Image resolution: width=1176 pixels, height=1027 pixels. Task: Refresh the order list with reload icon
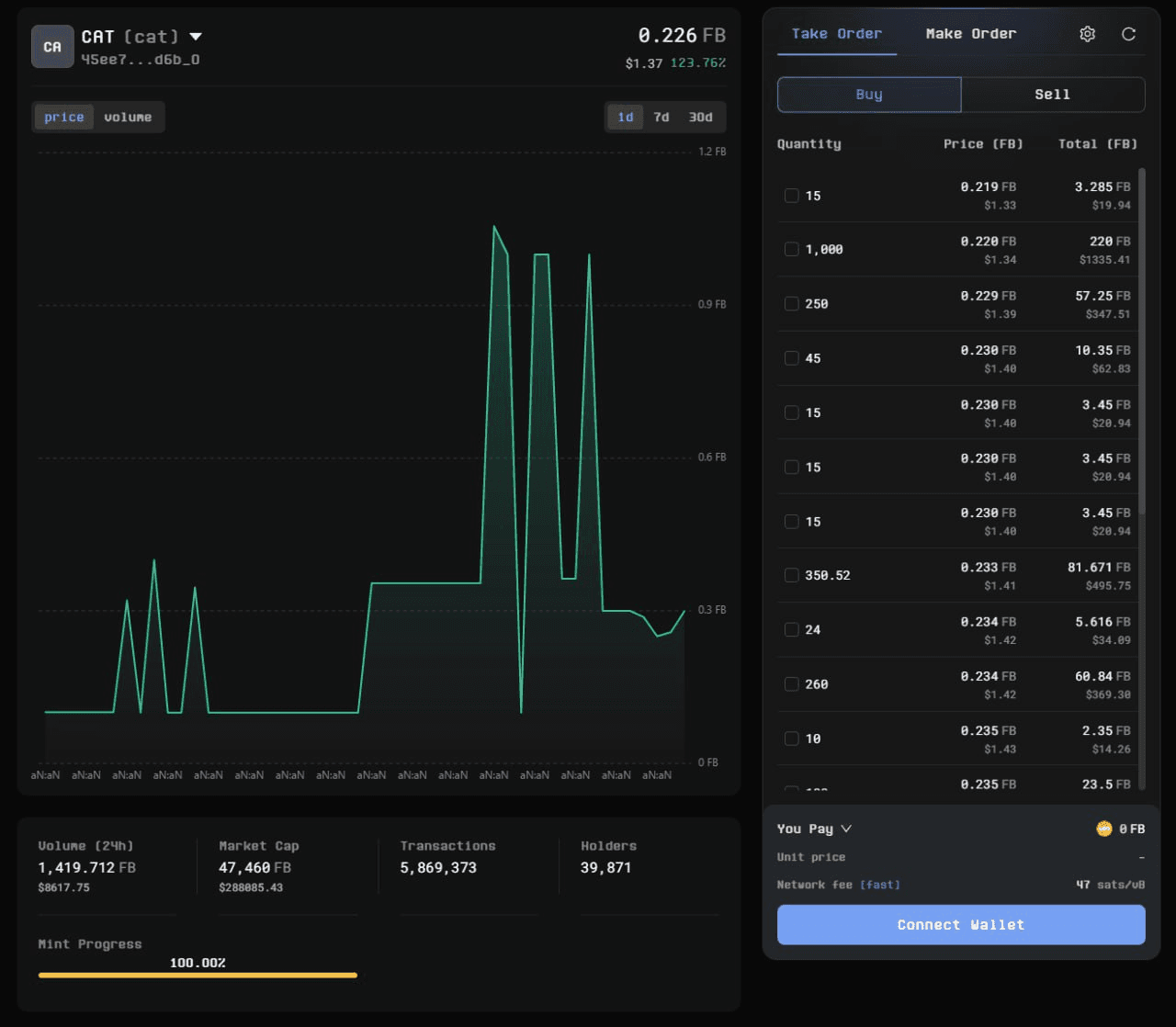click(1129, 34)
